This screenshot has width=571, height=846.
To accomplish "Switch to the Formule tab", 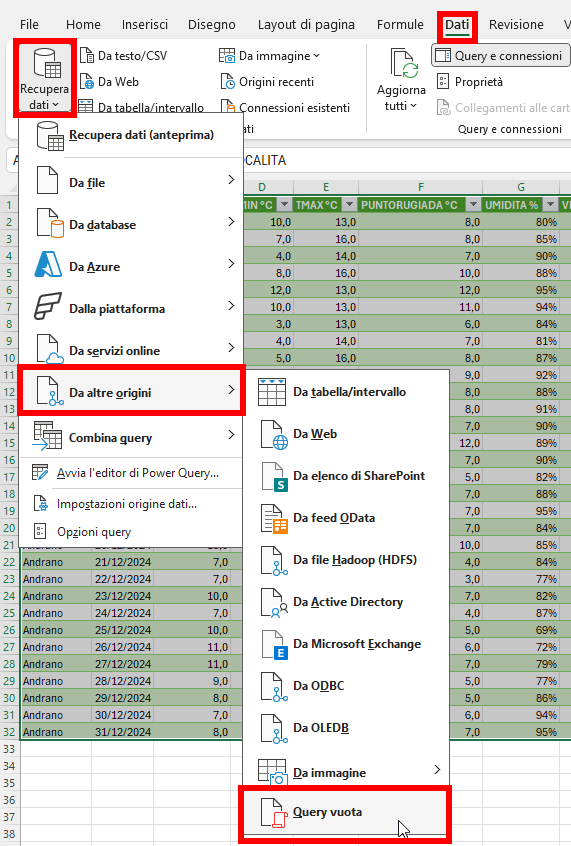I will (x=400, y=25).
